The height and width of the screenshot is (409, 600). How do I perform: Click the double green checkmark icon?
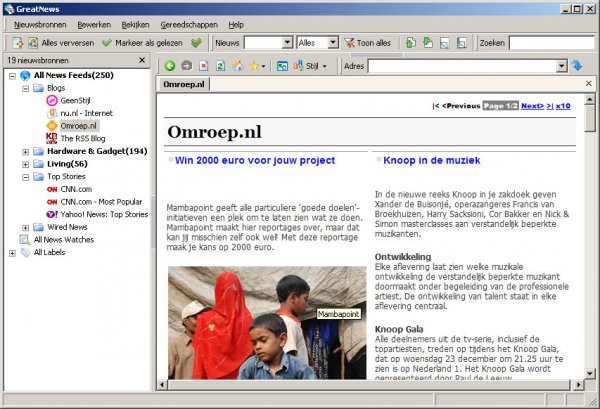click(196, 43)
